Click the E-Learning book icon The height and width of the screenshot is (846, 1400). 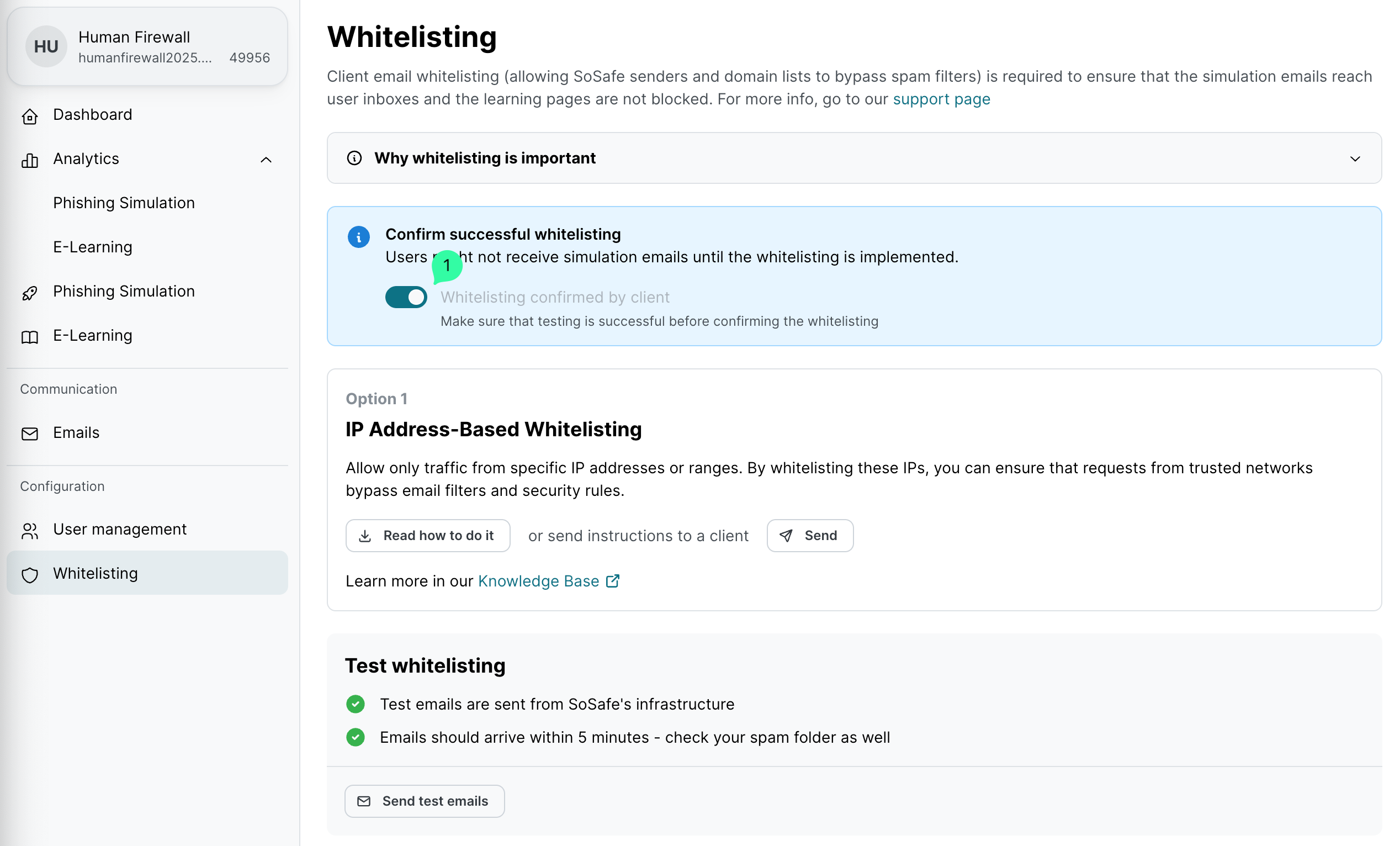pos(30,337)
